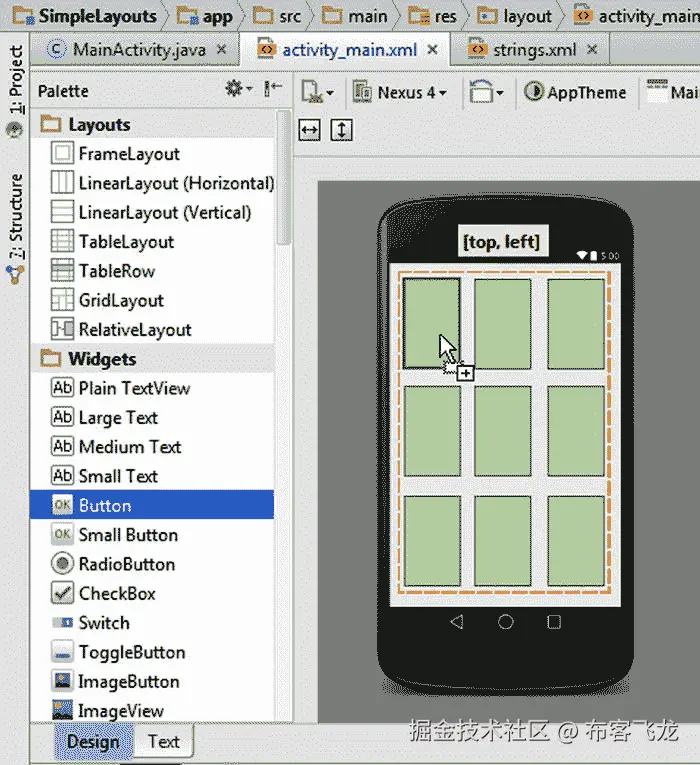The image size is (700, 765).
Task: Pick the Large Text widget icon
Action: [62, 417]
